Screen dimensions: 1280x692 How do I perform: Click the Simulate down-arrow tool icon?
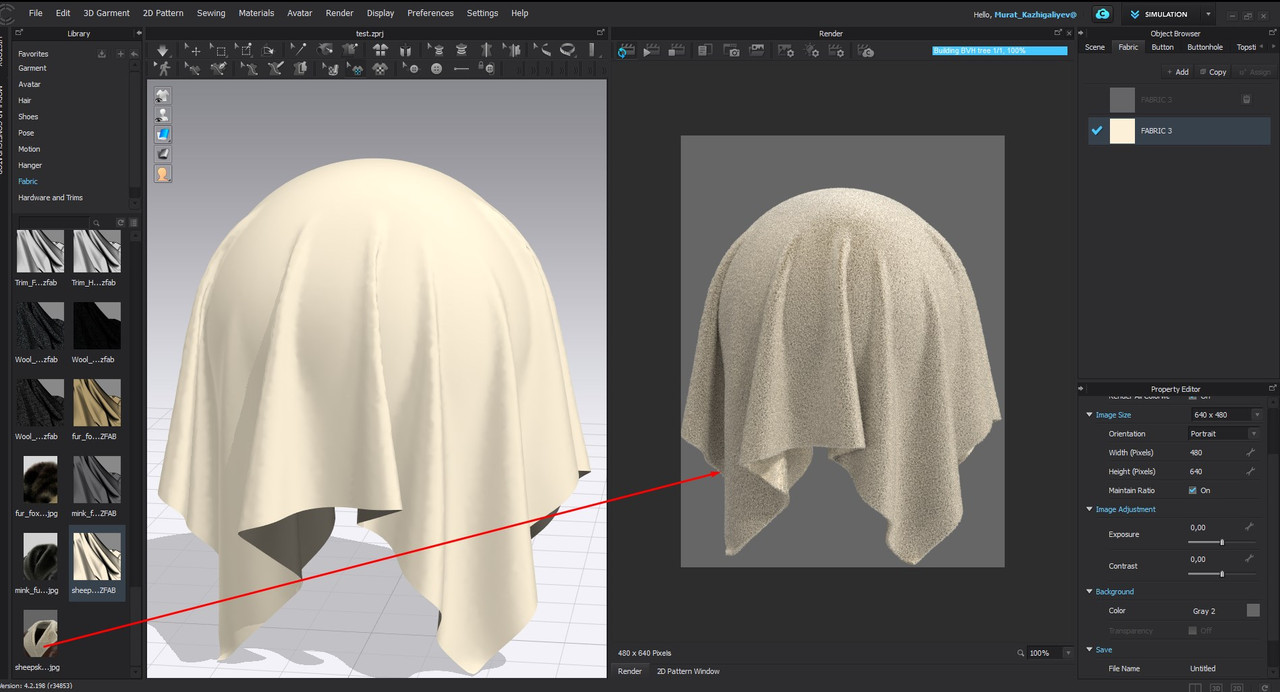[163, 49]
